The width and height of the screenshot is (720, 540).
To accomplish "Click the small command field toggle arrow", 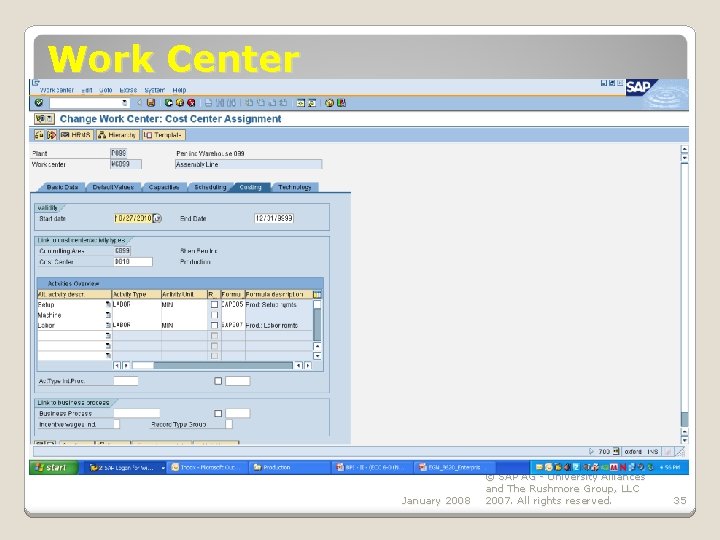I will point(139,103).
